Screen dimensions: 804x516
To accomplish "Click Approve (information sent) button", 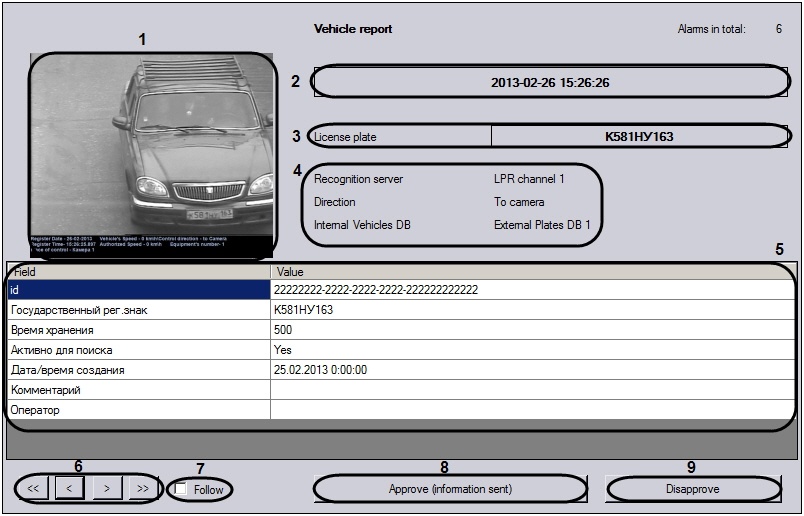I will [450, 489].
